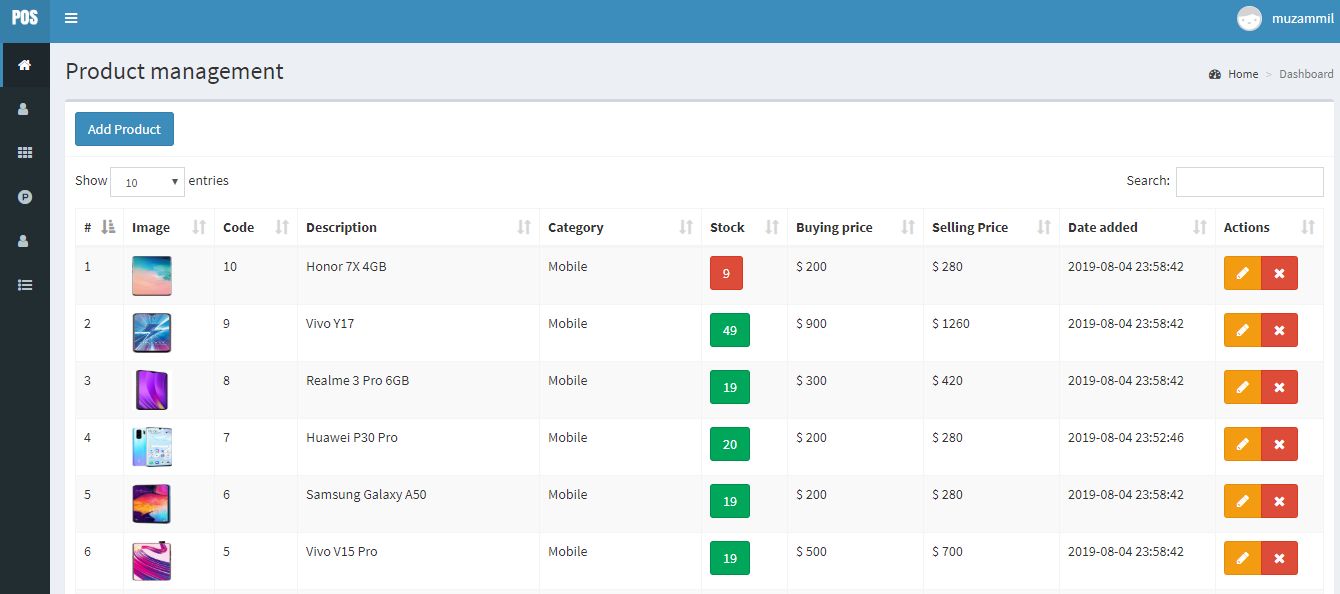The height and width of the screenshot is (594, 1340).
Task: Click the grid icon in left sidebar
Action: tap(25, 153)
